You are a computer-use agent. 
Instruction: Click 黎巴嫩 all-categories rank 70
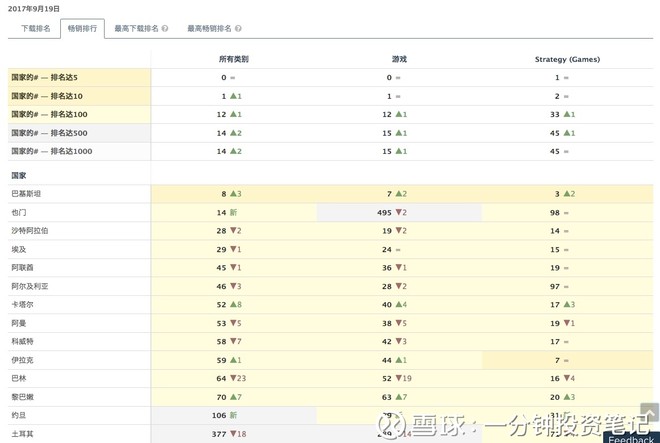(x=221, y=397)
